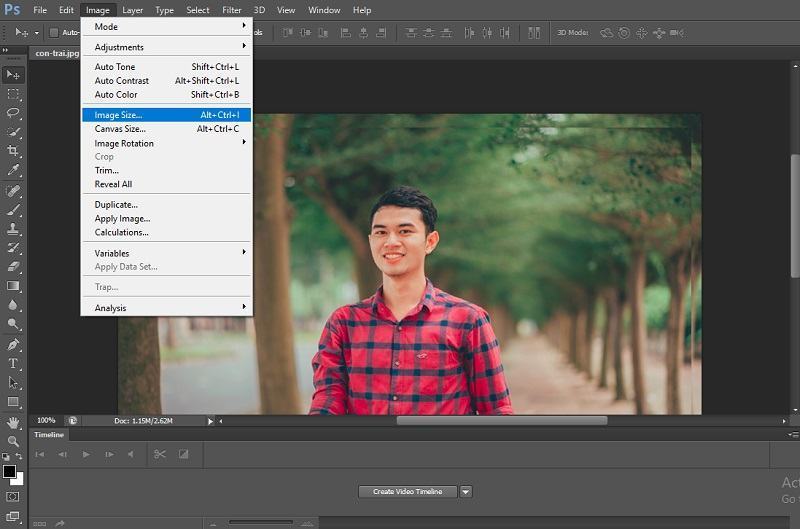
Task: Select the Pen tool
Action: [13, 345]
